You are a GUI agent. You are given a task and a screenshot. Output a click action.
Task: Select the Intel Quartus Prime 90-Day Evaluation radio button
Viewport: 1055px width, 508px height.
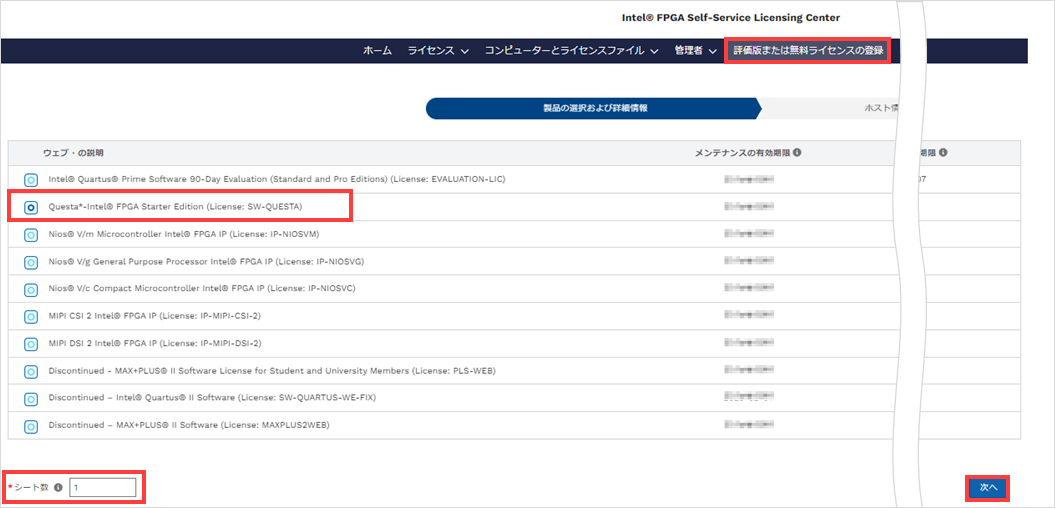[30, 180]
